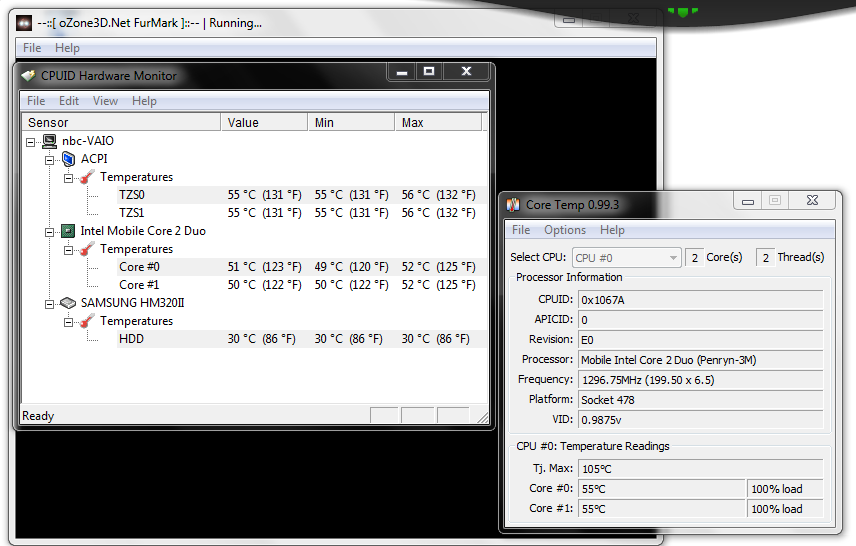856x546 pixels.
Task: Select the Core #1 sensor row
Action: tap(301, 285)
